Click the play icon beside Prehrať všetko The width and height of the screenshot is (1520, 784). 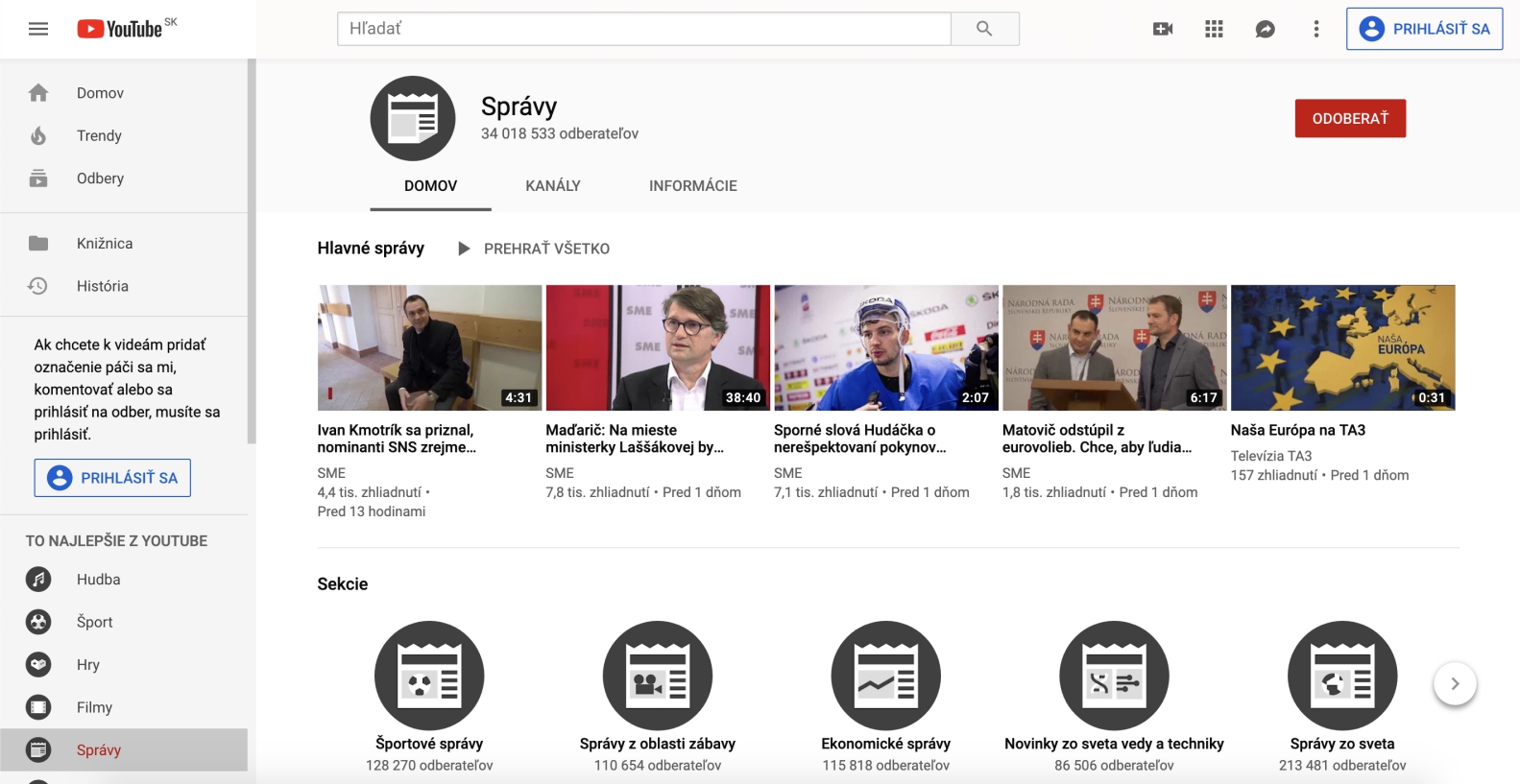click(x=464, y=249)
